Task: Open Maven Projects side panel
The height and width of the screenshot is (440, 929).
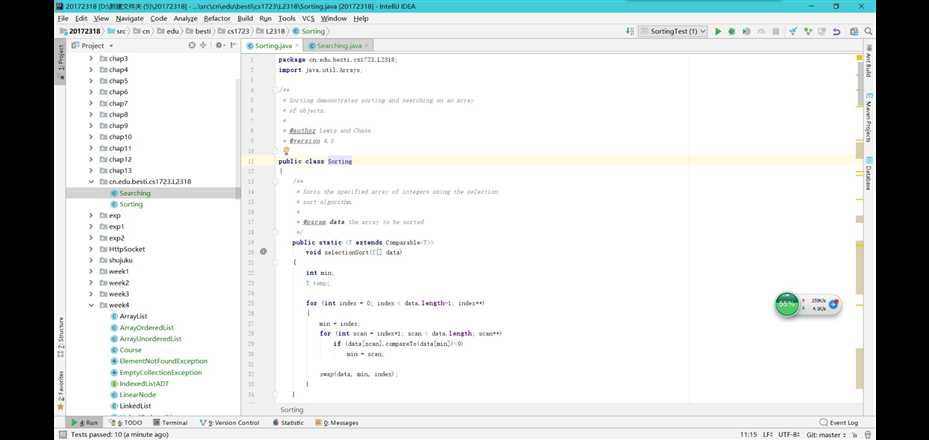Action: pos(868,118)
